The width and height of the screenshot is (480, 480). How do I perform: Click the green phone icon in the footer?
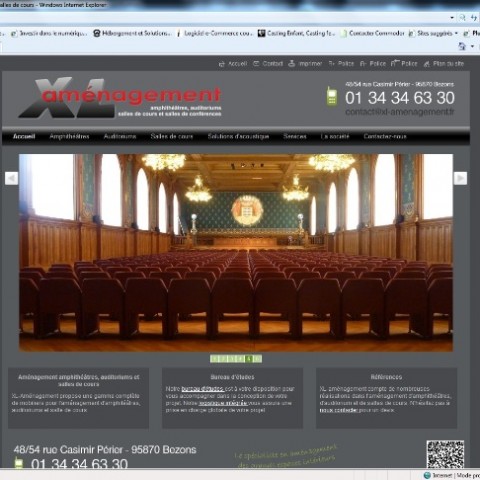click(19, 463)
